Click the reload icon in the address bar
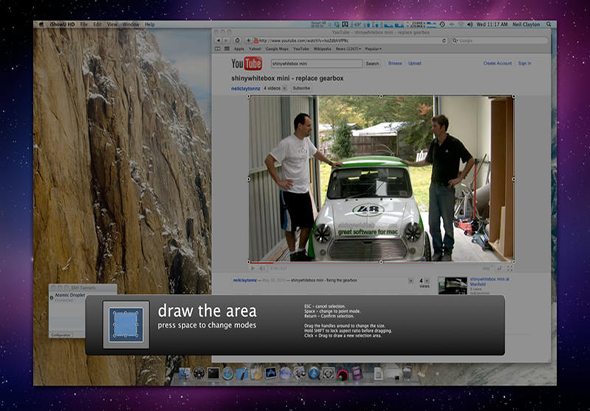590x411 pixels. point(444,40)
